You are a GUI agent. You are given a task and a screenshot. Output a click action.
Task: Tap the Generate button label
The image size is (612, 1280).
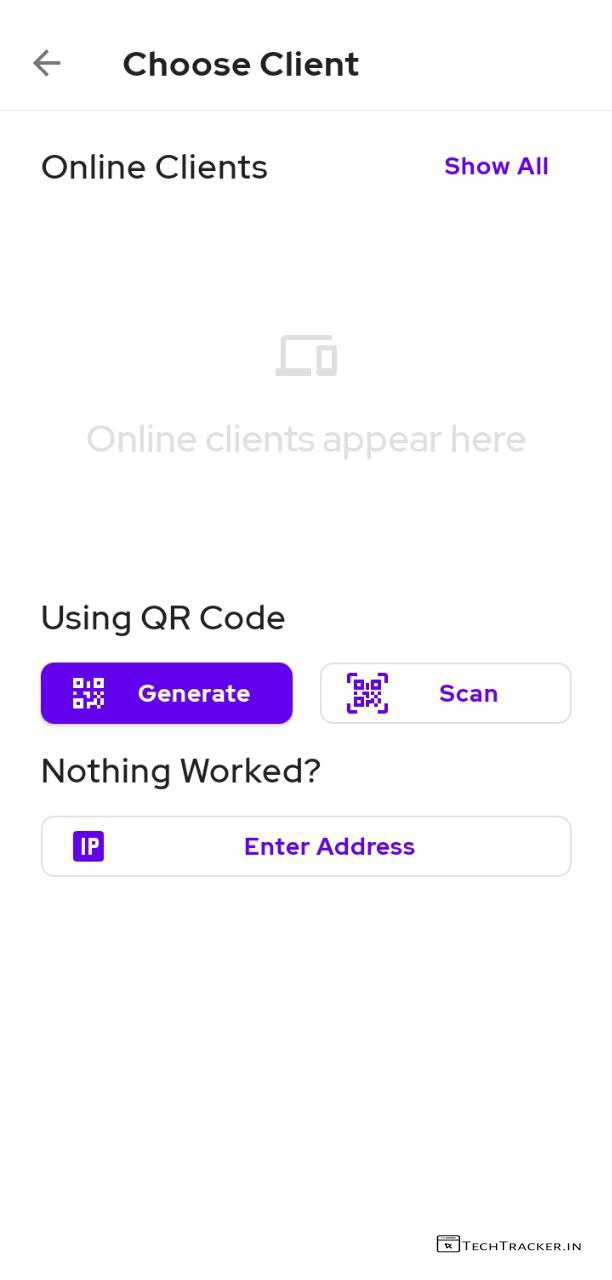[194, 693]
